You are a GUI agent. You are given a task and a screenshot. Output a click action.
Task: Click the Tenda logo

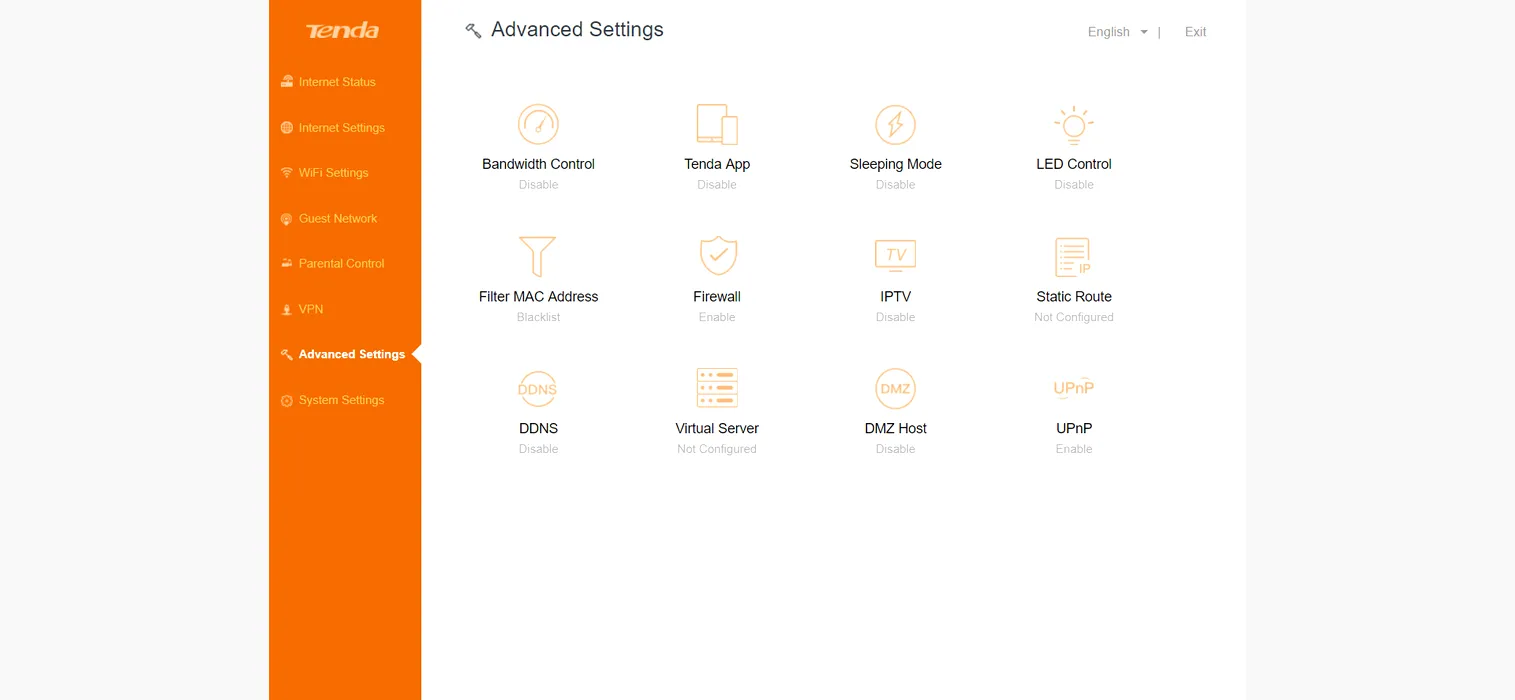pyautogui.click(x=343, y=31)
